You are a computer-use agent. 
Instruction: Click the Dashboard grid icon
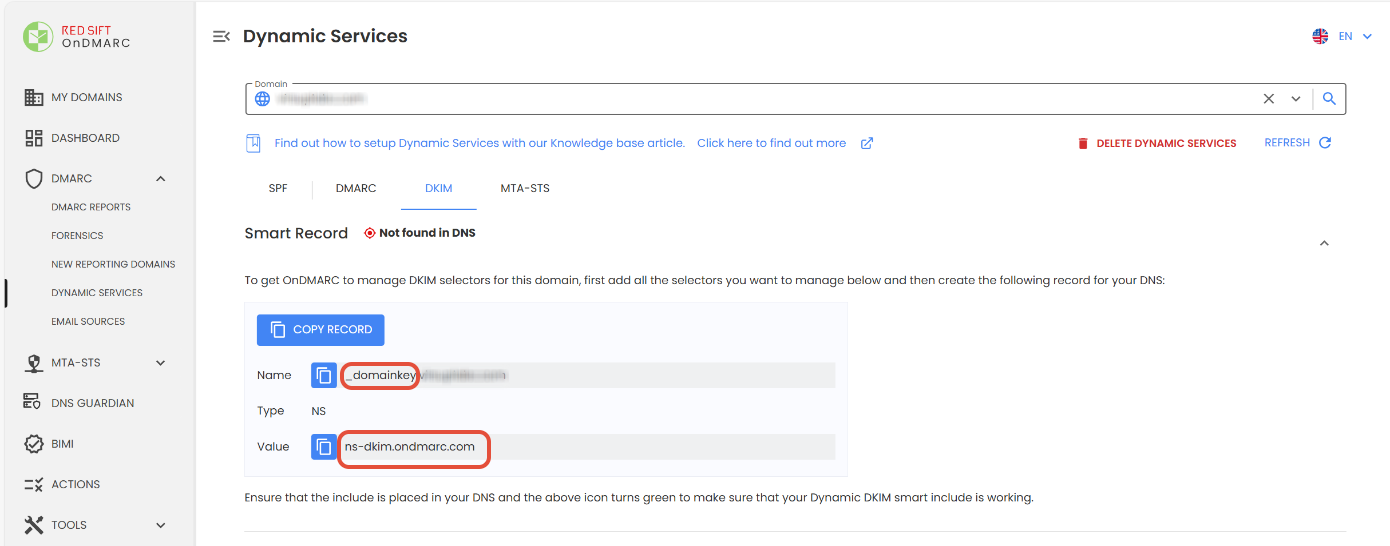34,138
